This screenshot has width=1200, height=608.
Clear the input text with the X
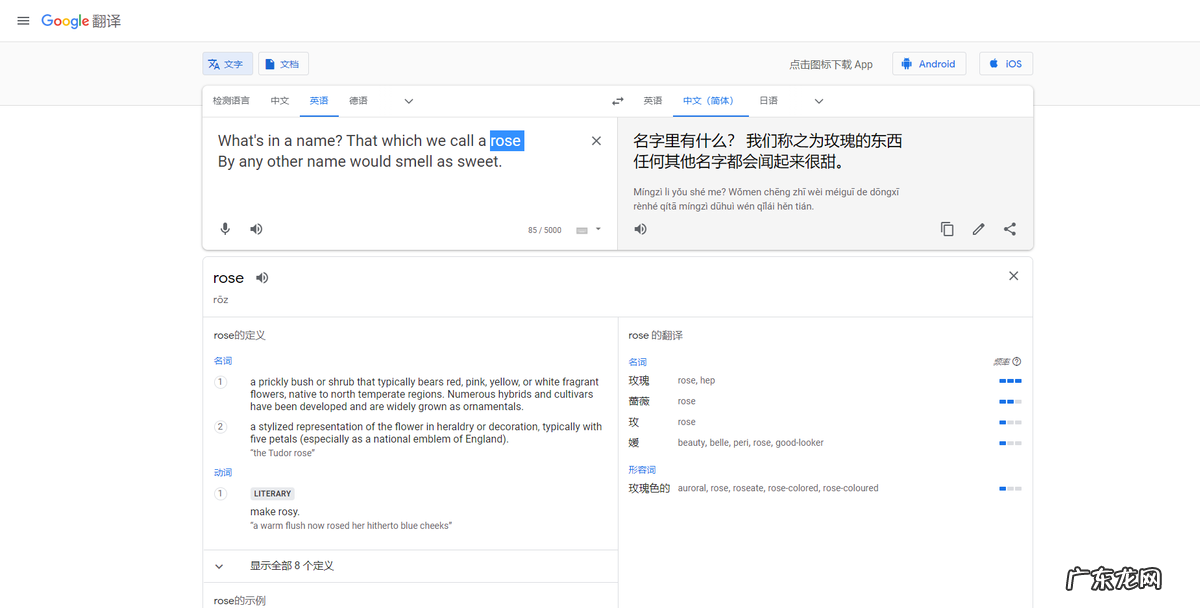[x=596, y=140]
